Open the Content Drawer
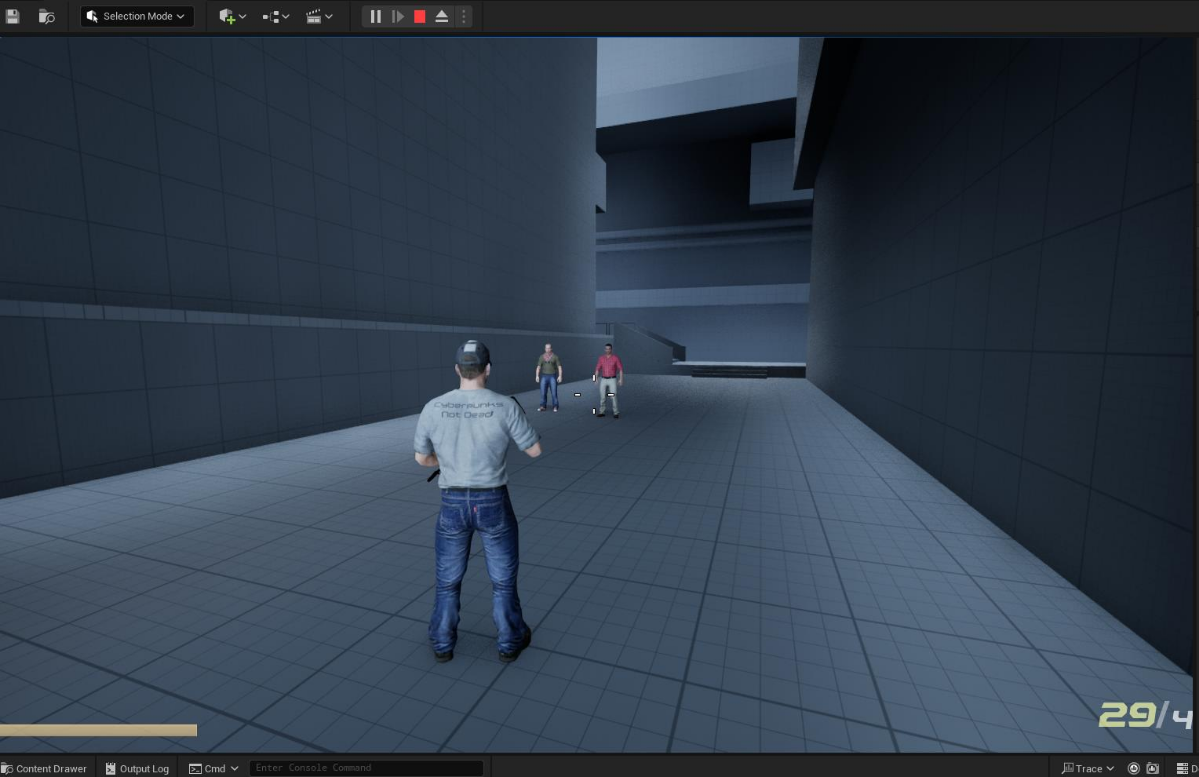This screenshot has width=1199, height=777. [44, 768]
